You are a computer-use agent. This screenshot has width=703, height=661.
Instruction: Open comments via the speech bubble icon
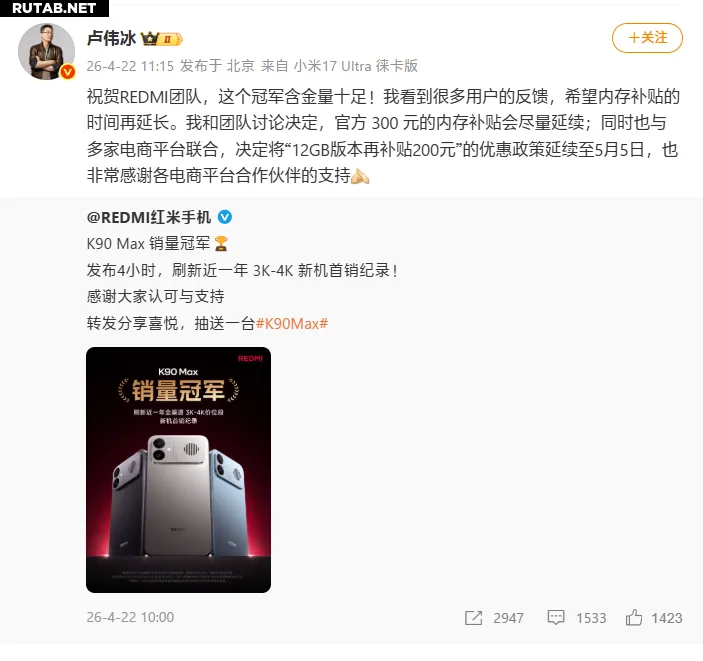(x=555, y=618)
